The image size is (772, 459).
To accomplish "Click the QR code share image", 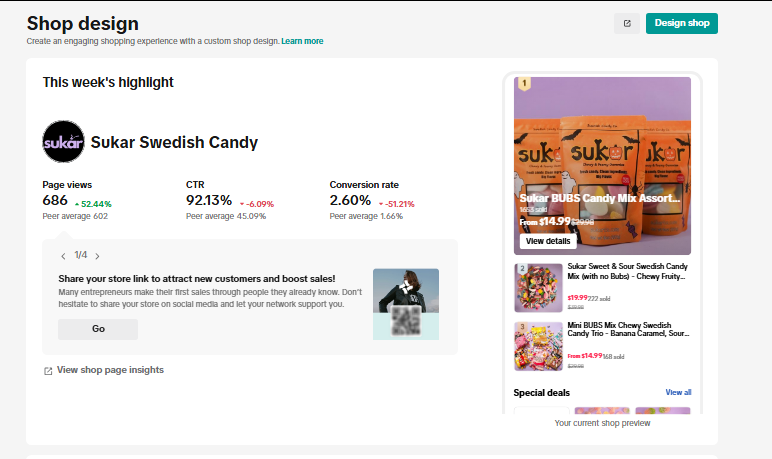I will (x=406, y=318).
